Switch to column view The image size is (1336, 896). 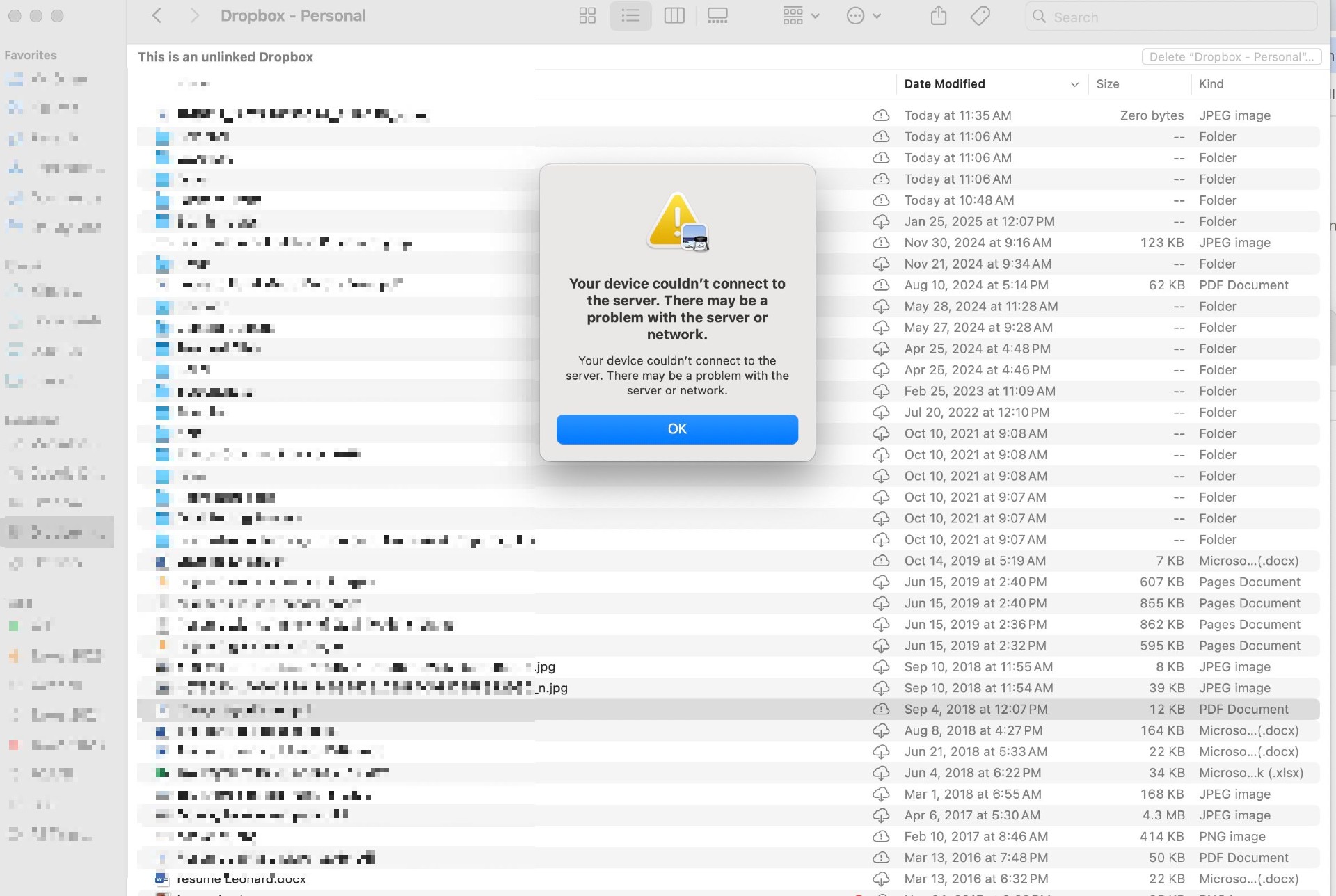(674, 16)
